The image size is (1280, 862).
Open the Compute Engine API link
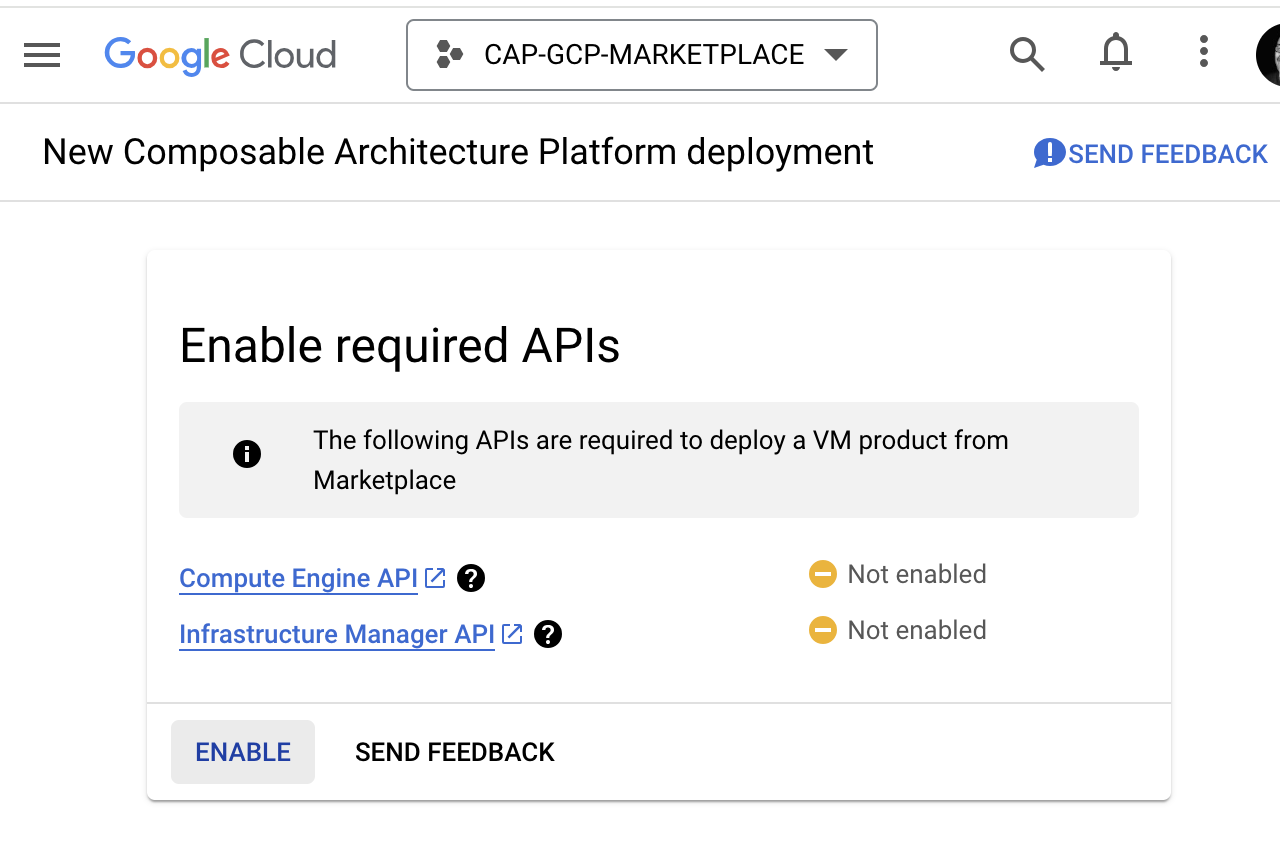[298, 579]
